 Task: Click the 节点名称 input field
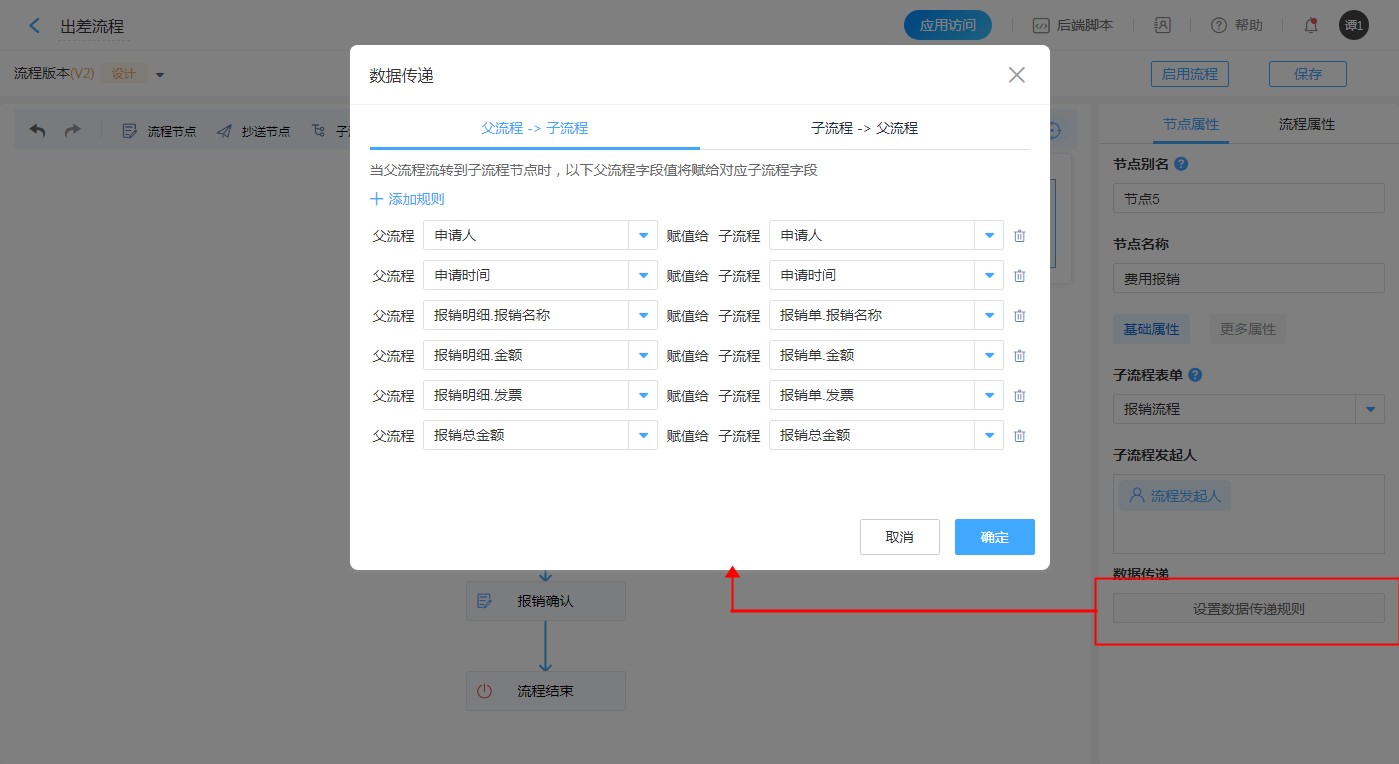point(1248,279)
